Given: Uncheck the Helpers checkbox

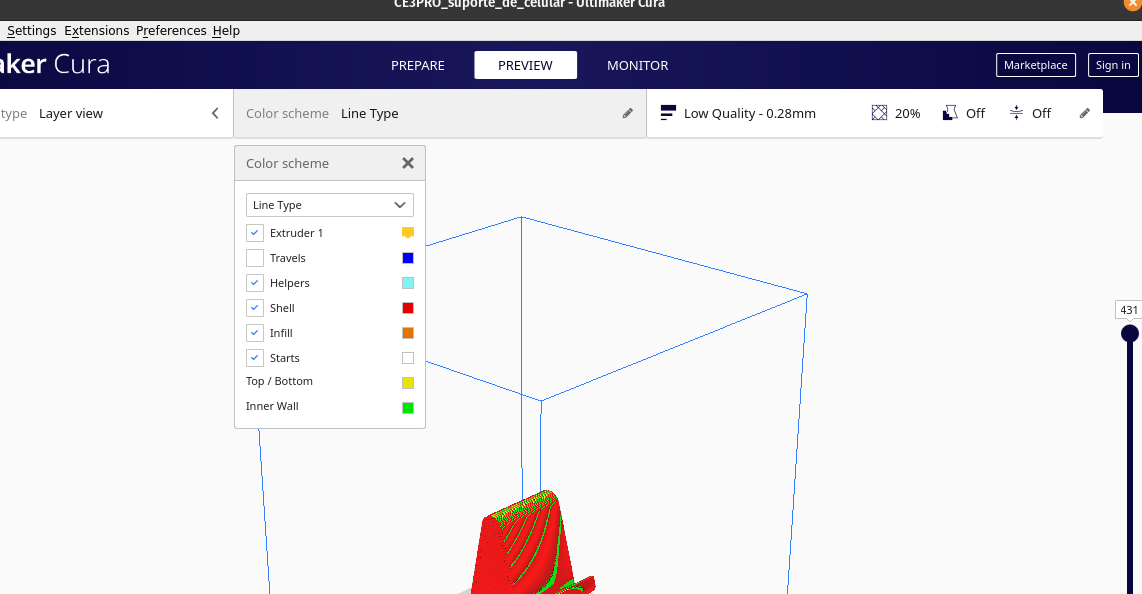Looking at the screenshot, I should click(x=255, y=283).
